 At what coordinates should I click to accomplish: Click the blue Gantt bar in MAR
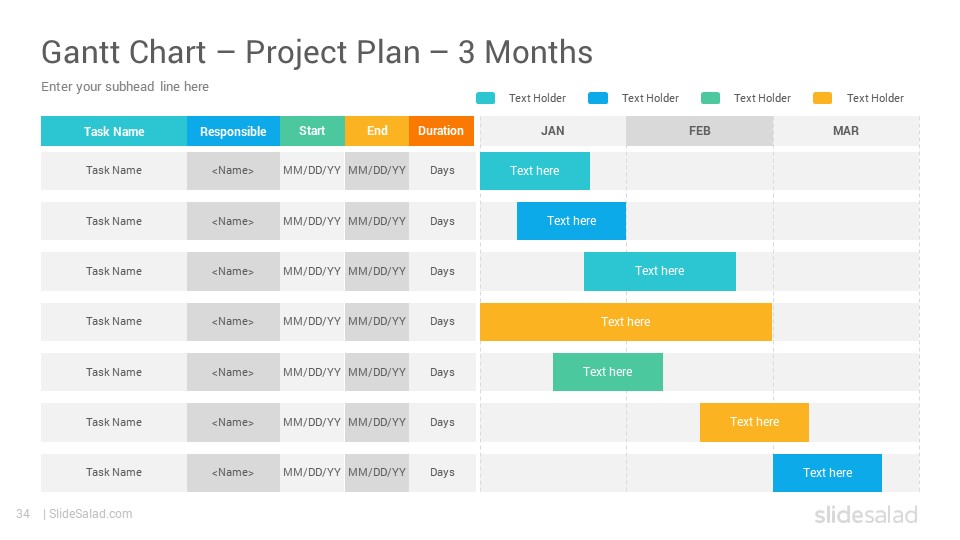pos(827,473)
